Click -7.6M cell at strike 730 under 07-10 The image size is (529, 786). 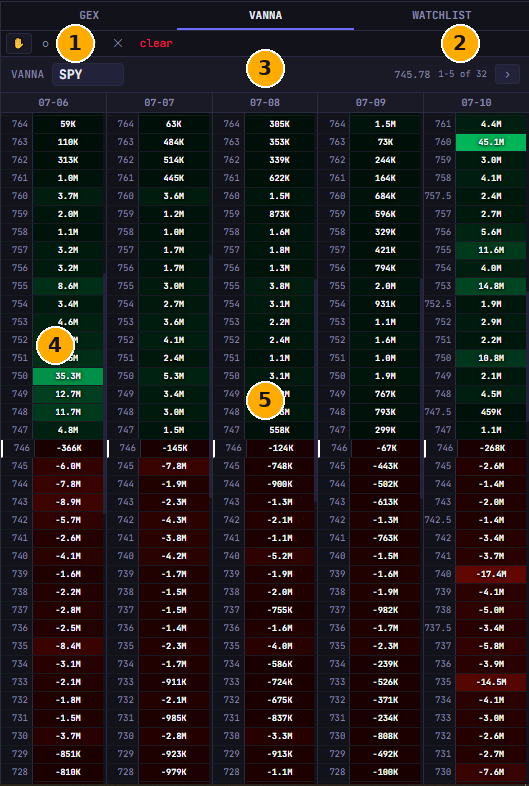click(491, 772)
